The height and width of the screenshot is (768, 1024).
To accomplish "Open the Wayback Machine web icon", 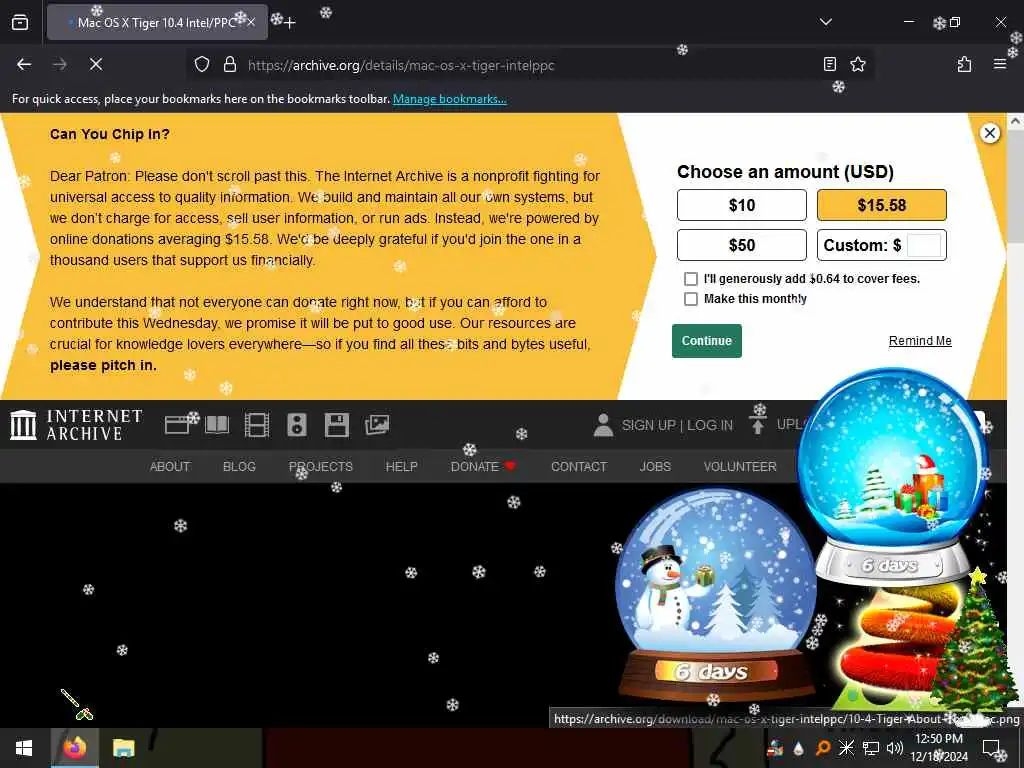I will pyautogui.click(x=178, y=425).
